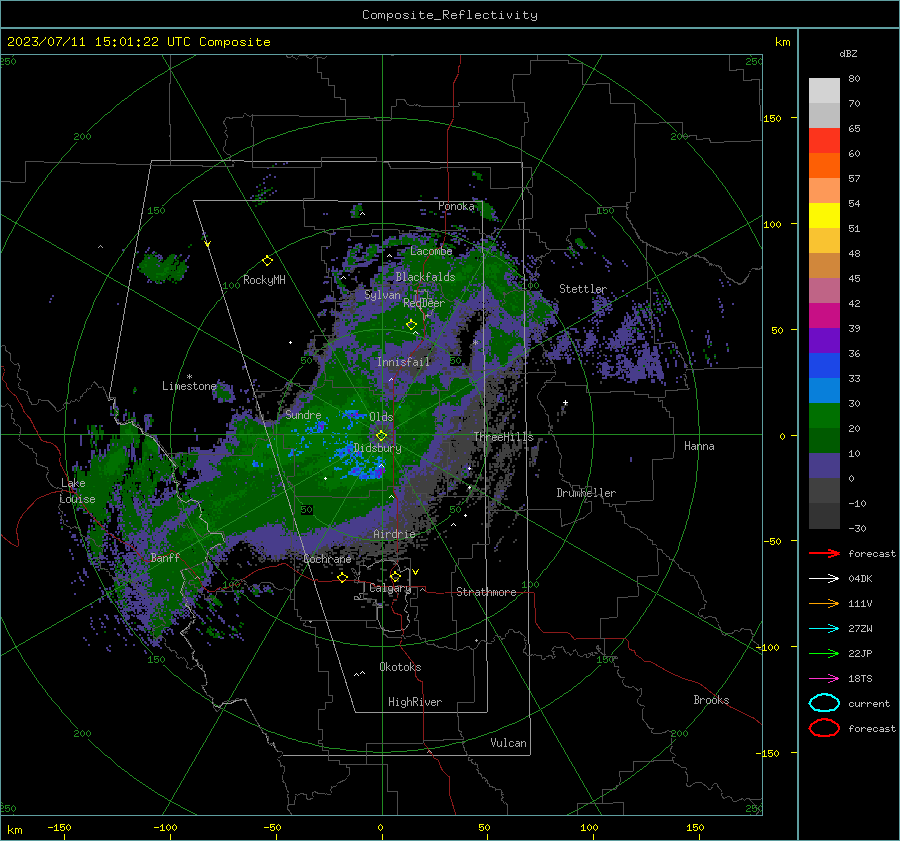Click the HighRiver label
This screenshot has width=900, height=841.
pos(415,702)
